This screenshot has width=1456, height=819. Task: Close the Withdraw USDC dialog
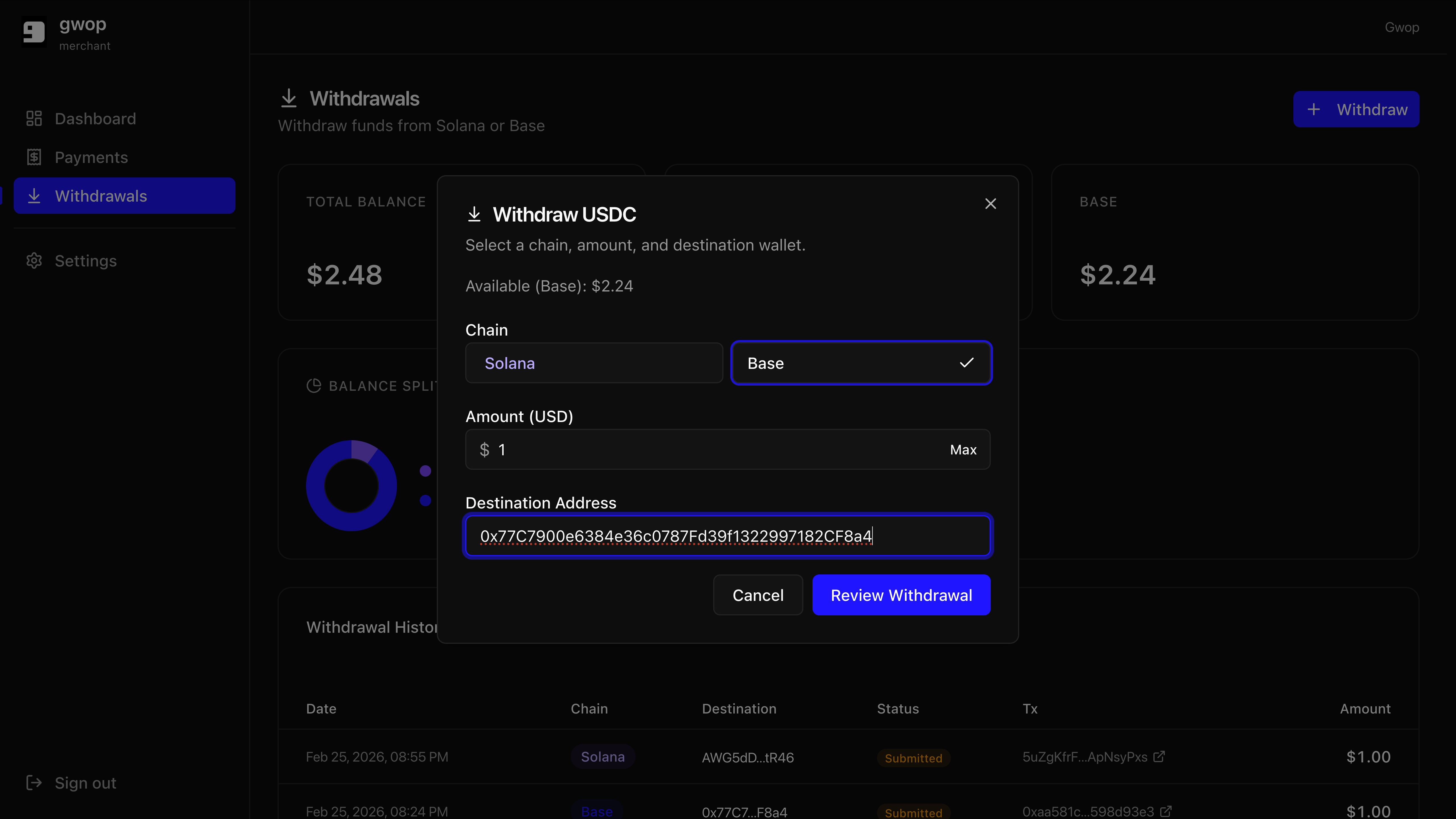tap(990, 204)
